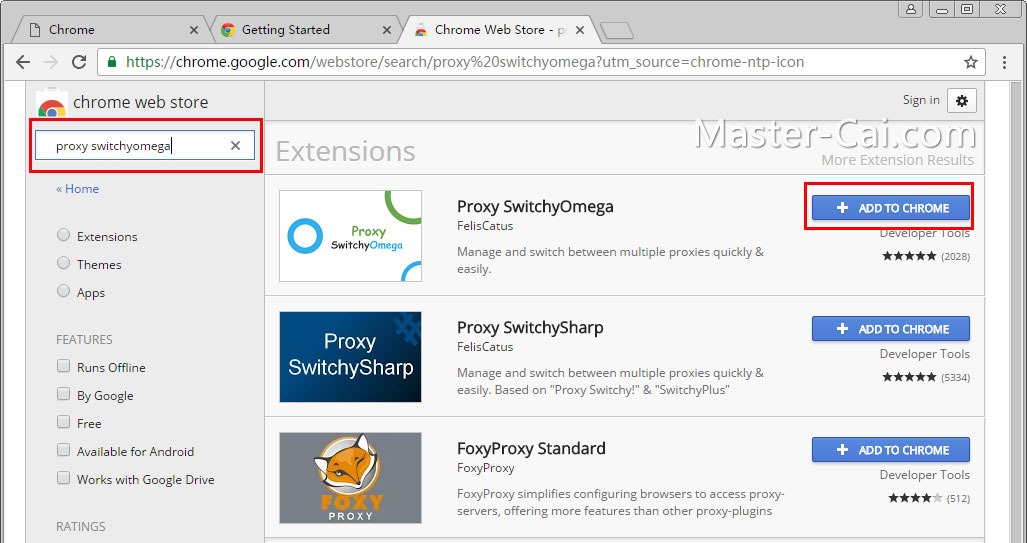
Task: Click the FoxyProxy author name
Action: (485, 468)
